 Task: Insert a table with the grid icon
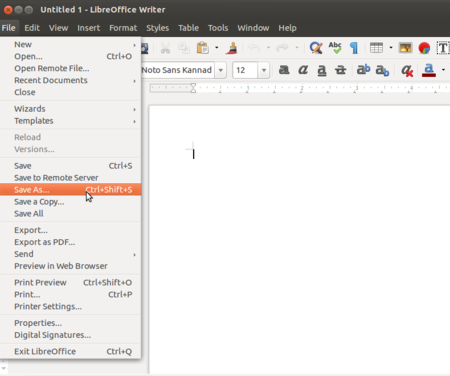376,48
